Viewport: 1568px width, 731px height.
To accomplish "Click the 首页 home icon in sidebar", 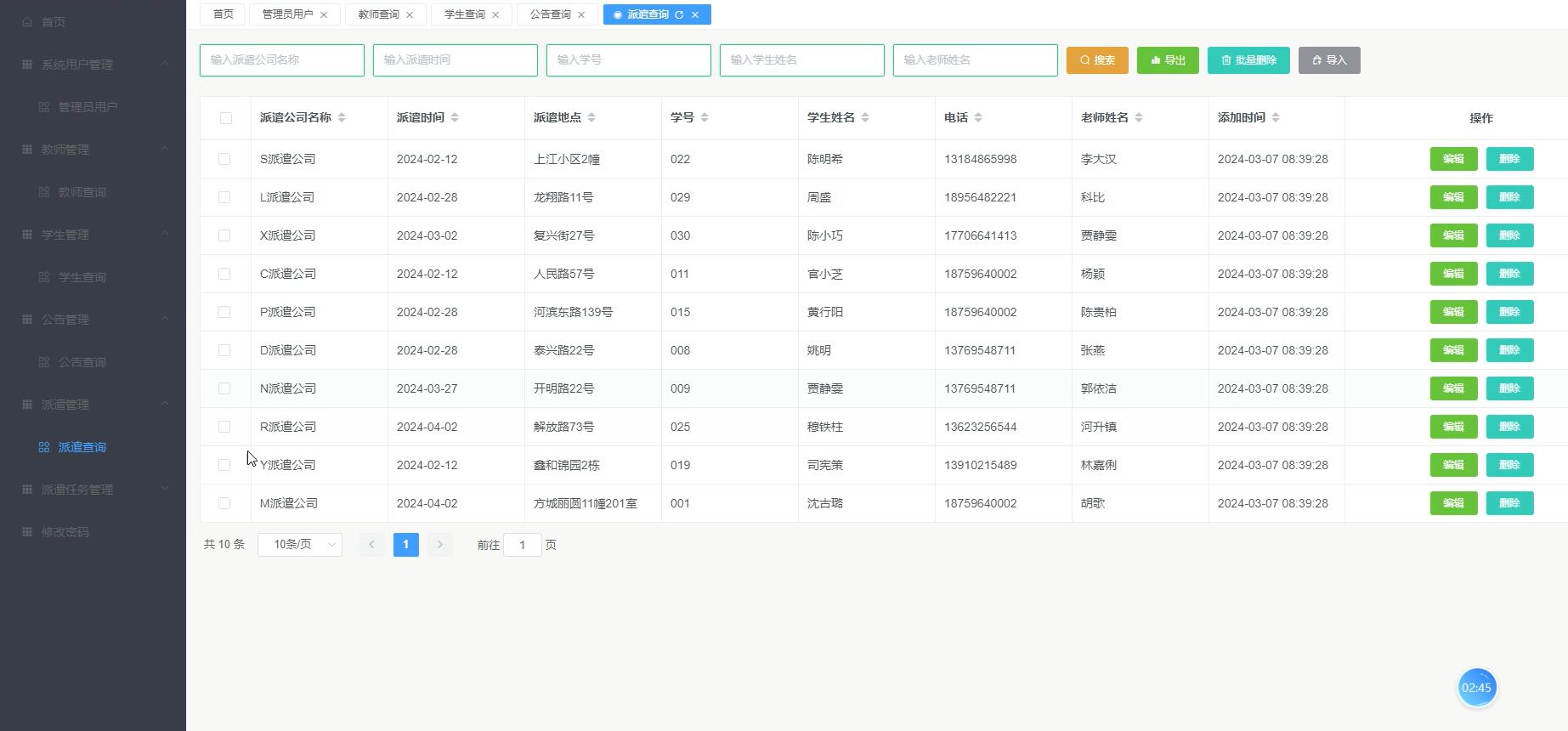I will pos(27,22).
